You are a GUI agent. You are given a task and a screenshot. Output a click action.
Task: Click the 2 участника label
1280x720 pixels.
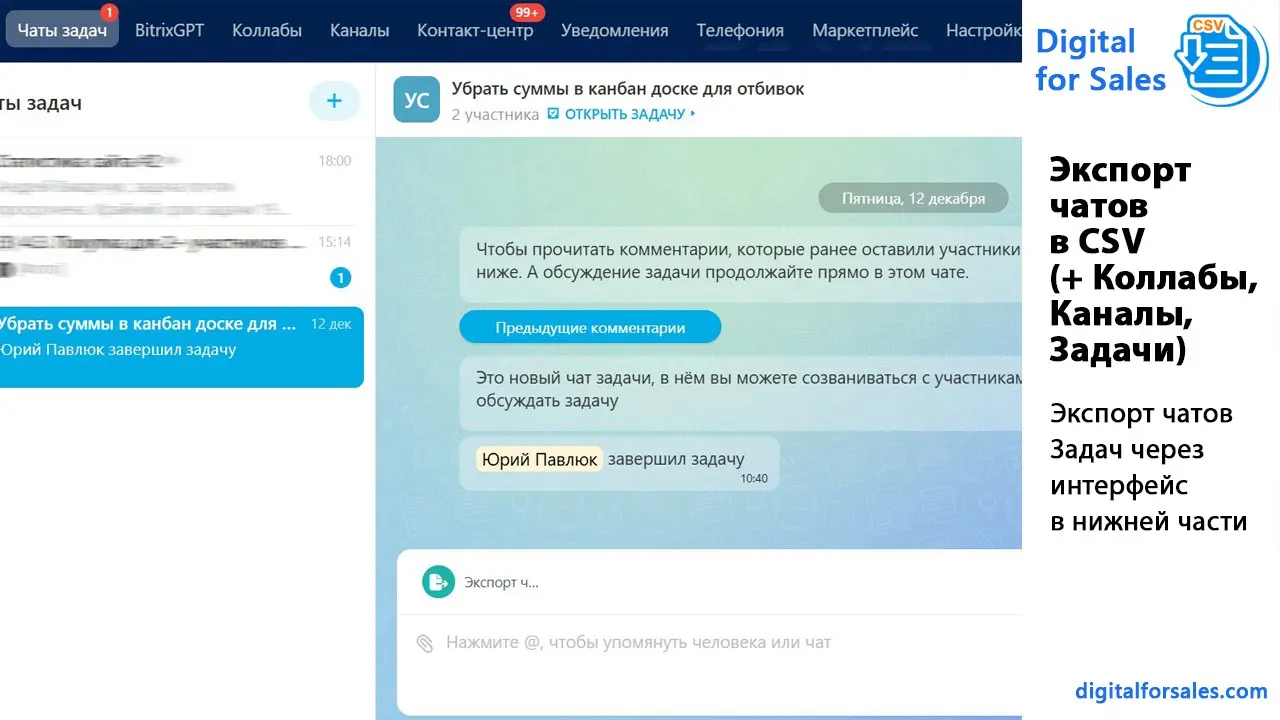[495, 114]
